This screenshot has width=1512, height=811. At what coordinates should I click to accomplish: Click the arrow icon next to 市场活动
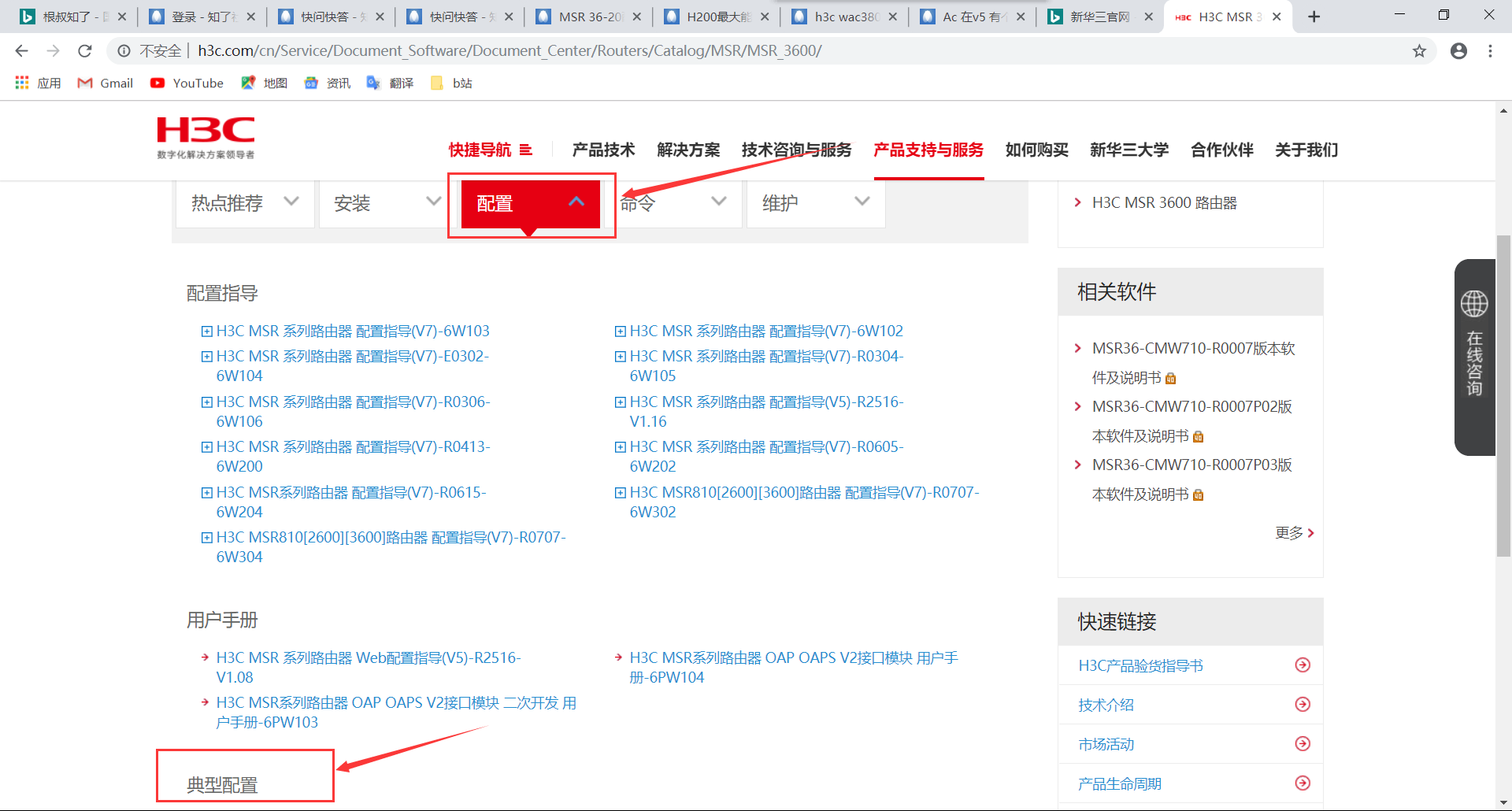tap(1303, 744)
